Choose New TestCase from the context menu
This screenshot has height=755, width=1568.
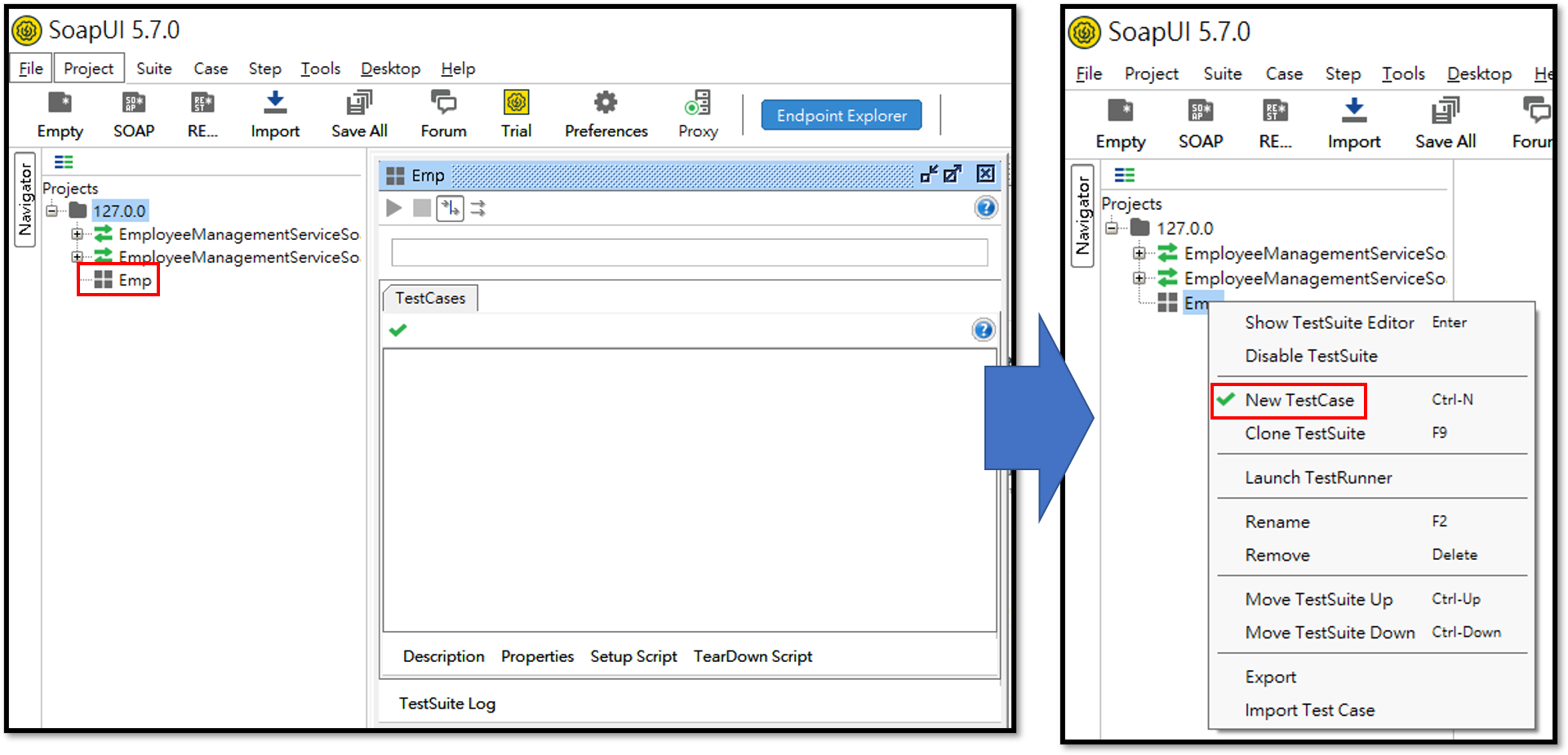[x=1299, y=400]
